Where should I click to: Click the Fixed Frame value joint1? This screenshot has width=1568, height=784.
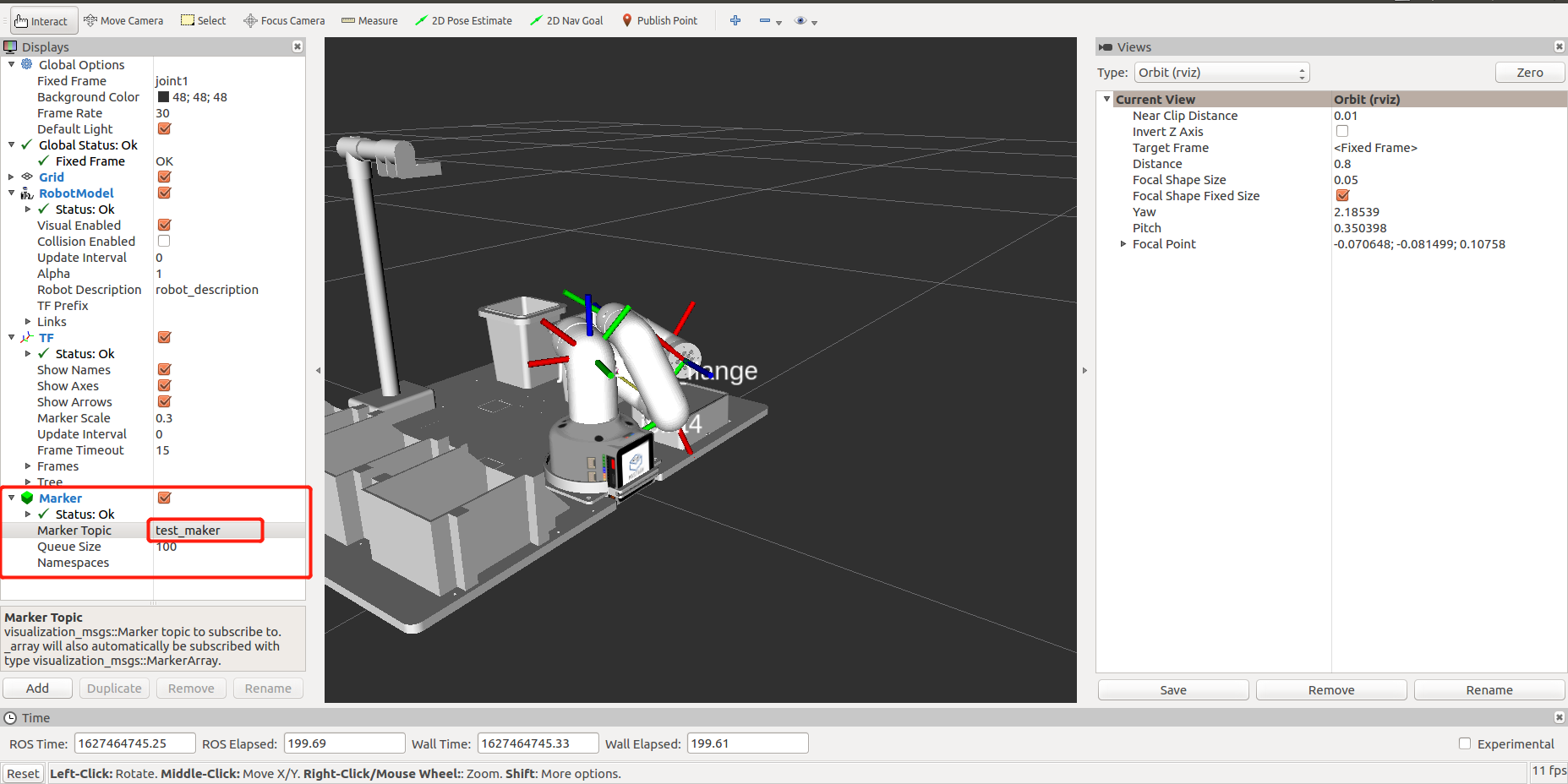(172, 80)
